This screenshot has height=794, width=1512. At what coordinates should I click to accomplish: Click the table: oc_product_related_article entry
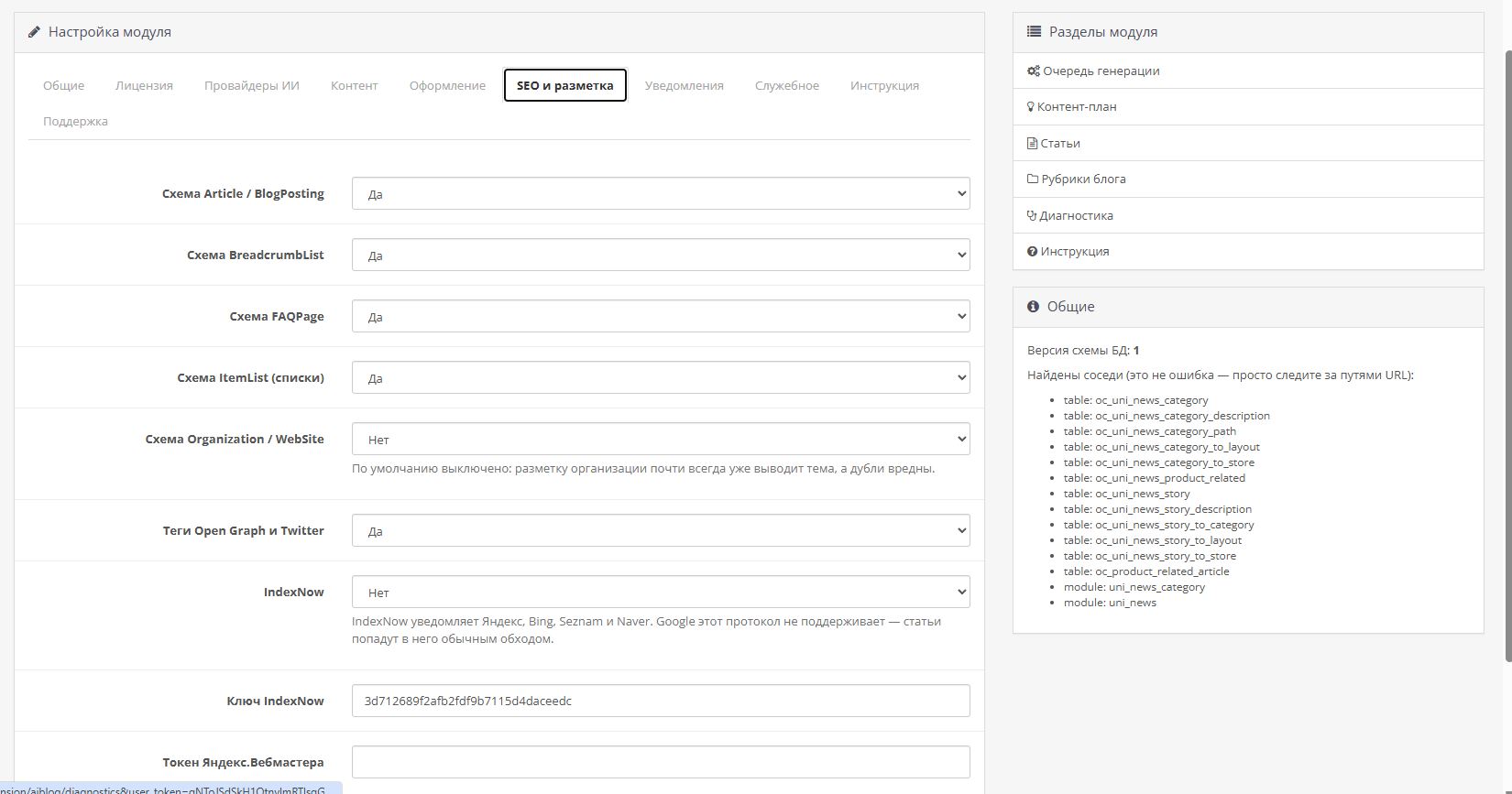coord(1146,571)
